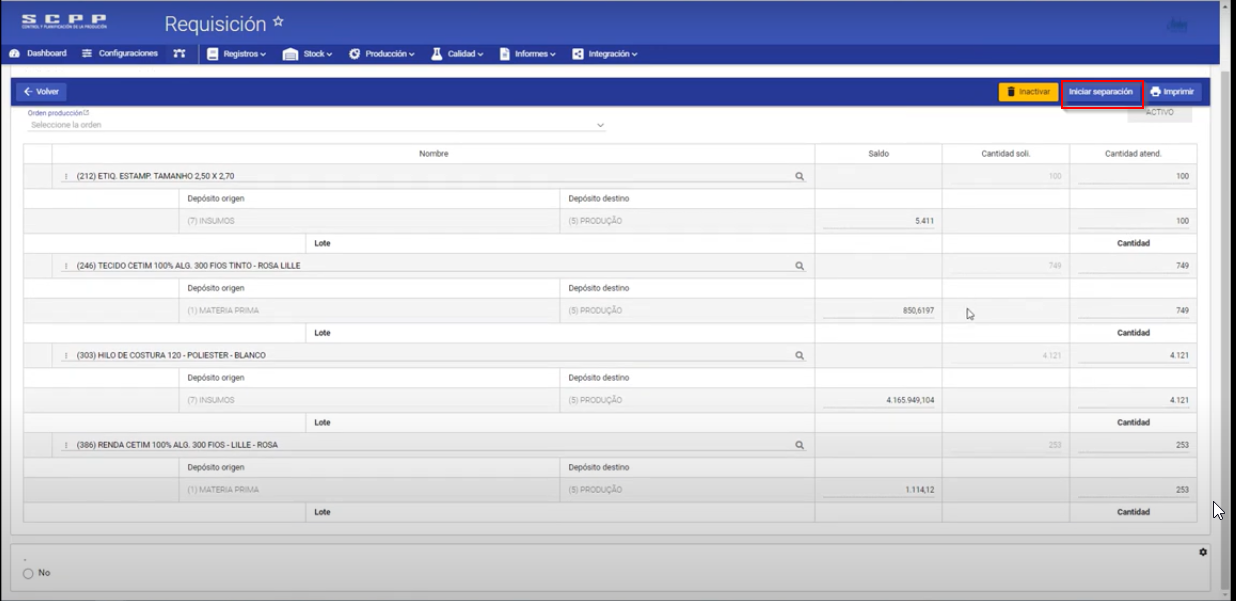The image size is (1236, 601).
Task: Select (246) TECIDO CETIM ROSA LILLE item
Action: (188, 266)
